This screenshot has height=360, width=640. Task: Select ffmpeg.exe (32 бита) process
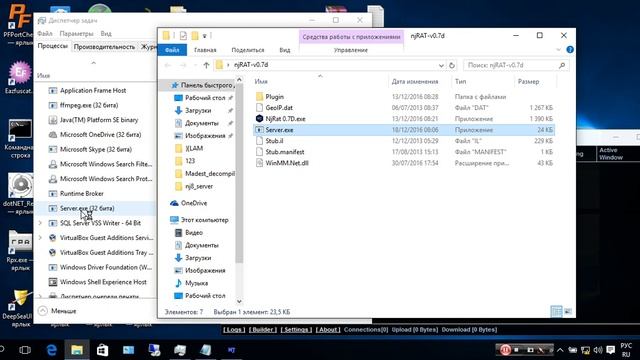(x=89, y=105)
